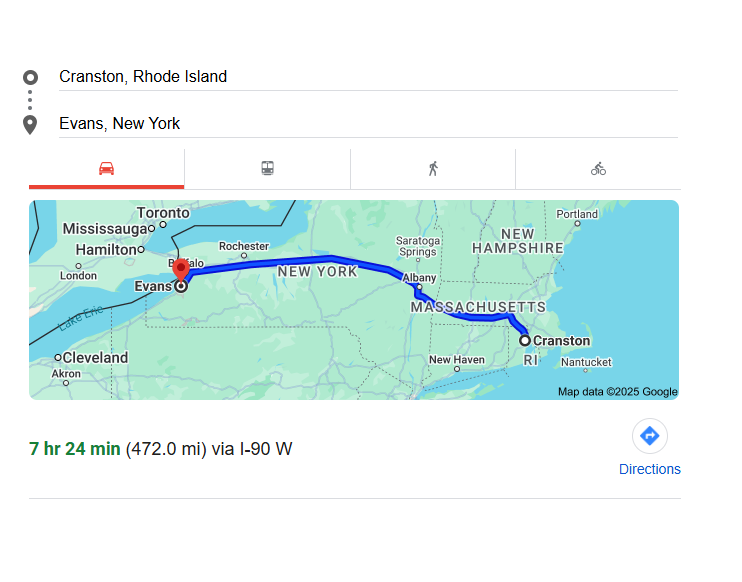
Task: Open the Directions link
Action: [649, 469]
